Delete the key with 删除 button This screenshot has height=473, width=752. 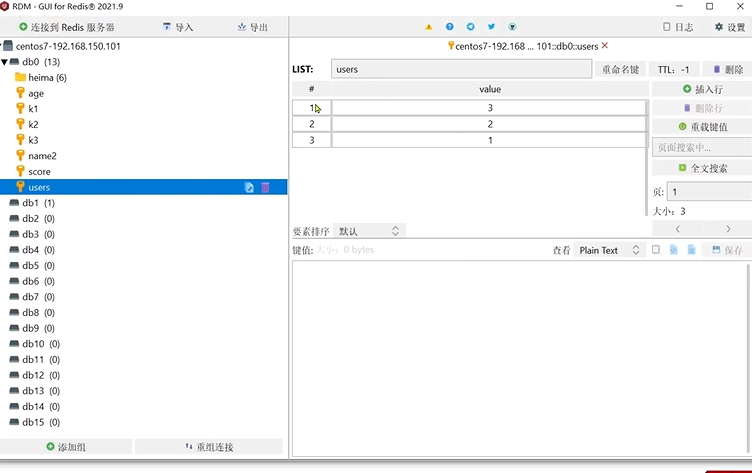pos(728,70)
